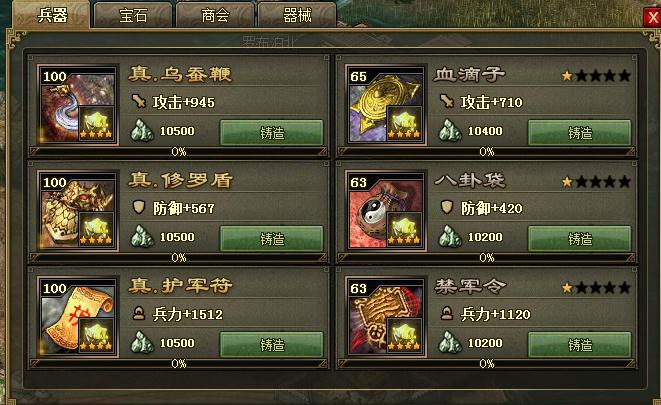Viewport: 661px width, 405px height.
Task: Click ore cost icon beside 10400
Action: pyautogui.click(x=450, y=131)
